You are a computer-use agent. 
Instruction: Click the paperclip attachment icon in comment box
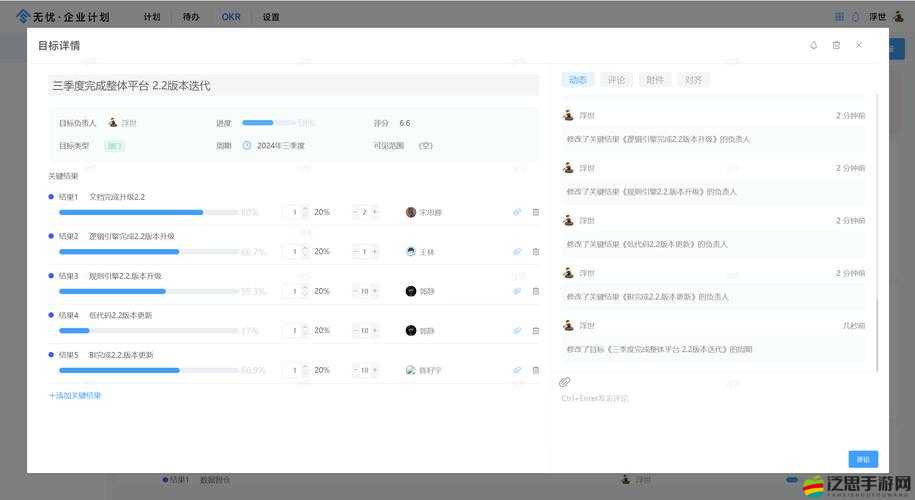(565, 382)
